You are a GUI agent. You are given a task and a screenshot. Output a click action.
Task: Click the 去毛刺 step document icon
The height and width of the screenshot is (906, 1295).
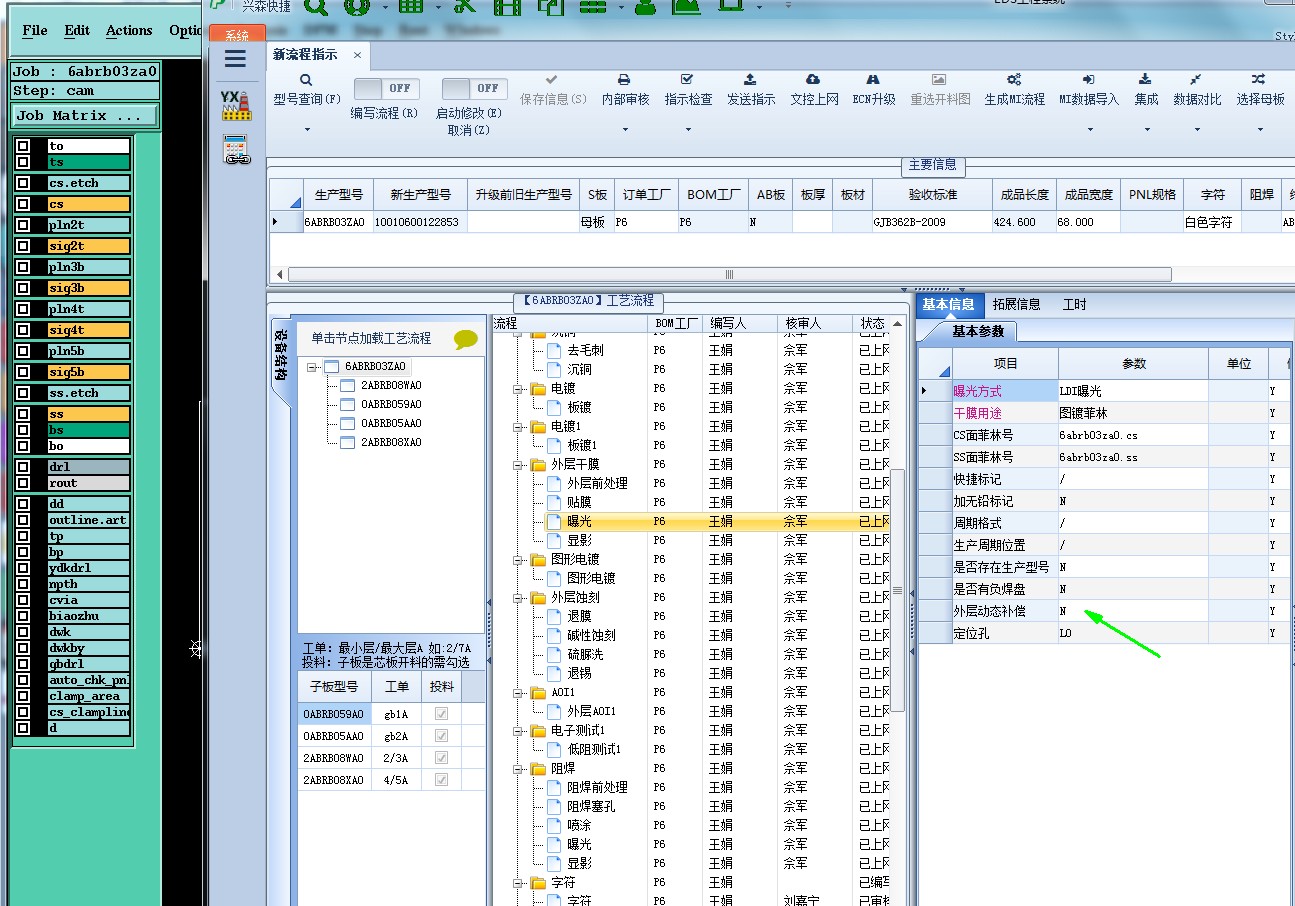(x=554, y=350)
